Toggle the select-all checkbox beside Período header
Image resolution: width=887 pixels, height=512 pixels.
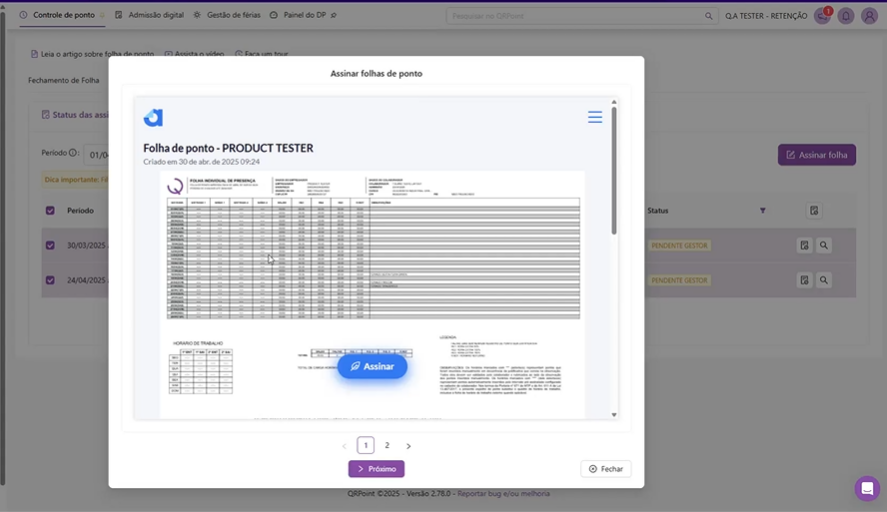tap(50, 211)
